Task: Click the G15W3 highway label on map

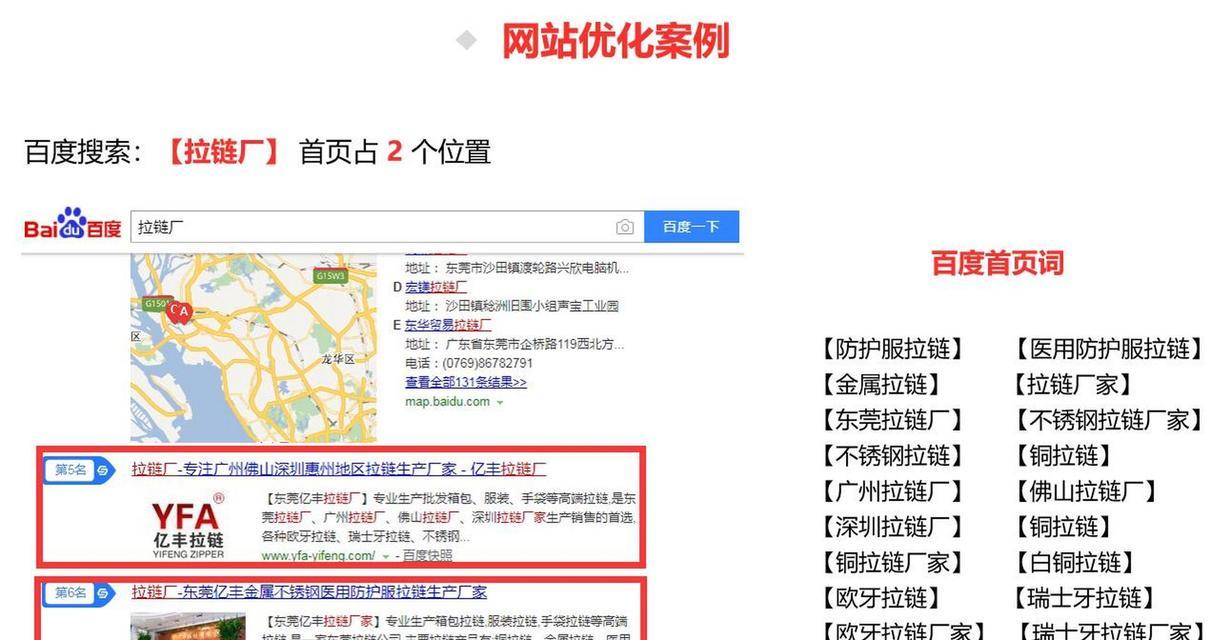Action: click(x=330, y=276)
